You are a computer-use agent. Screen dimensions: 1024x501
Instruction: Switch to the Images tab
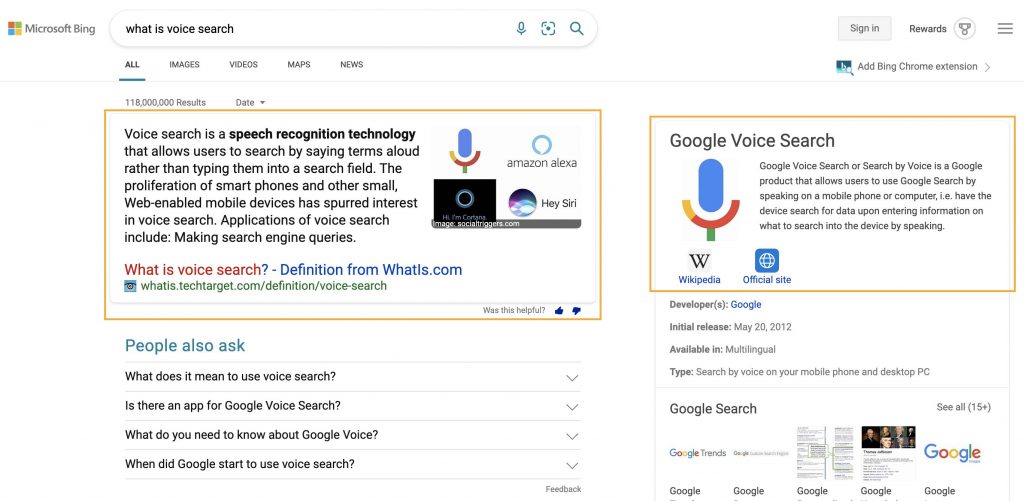pos(184,65)
